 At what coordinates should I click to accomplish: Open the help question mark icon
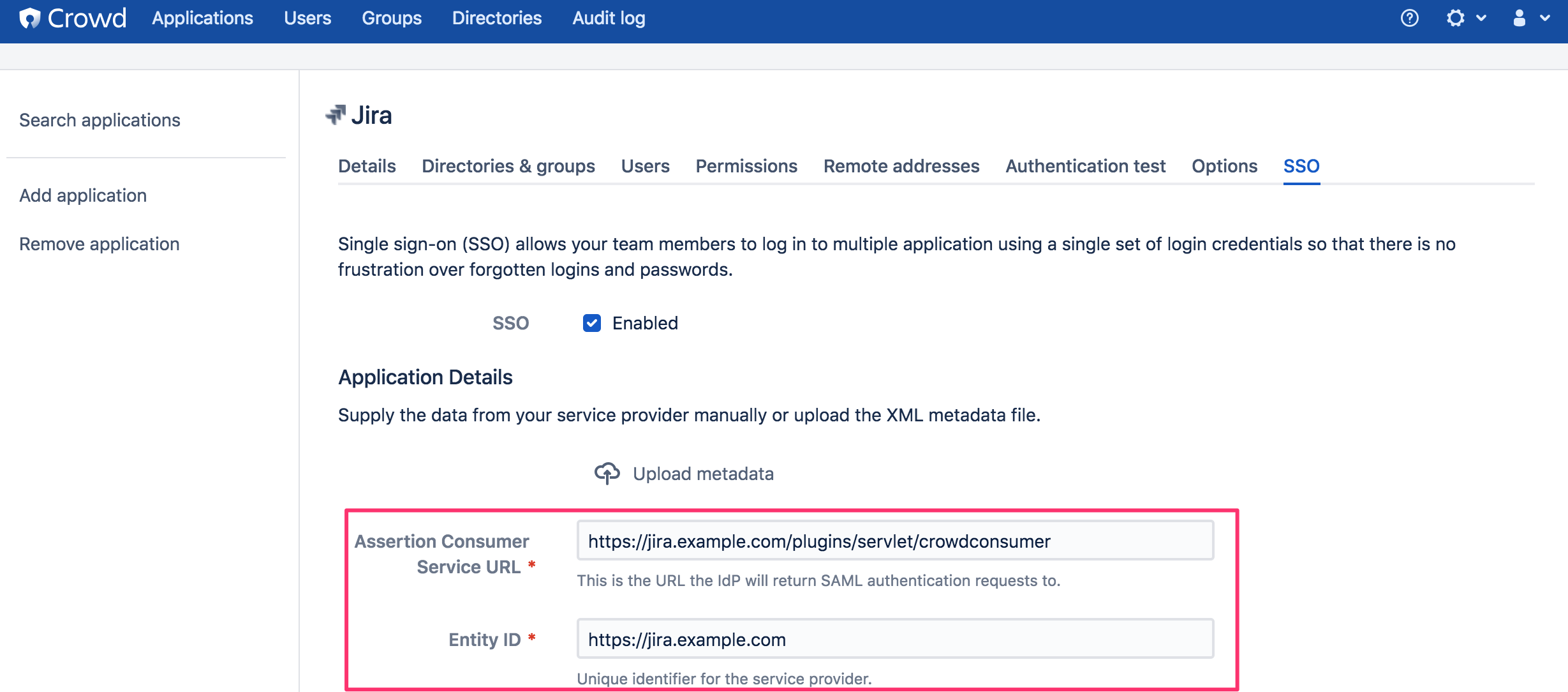click(x=1409, y=18)
